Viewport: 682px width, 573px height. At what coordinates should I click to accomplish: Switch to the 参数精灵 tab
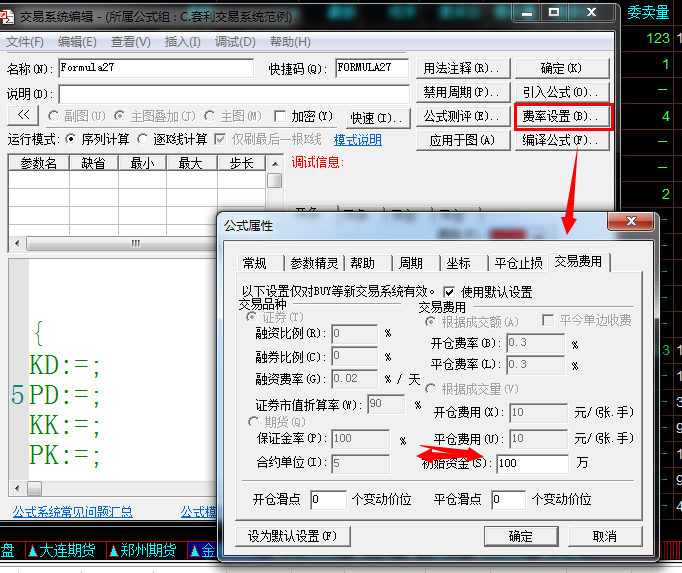click(314, 263)
